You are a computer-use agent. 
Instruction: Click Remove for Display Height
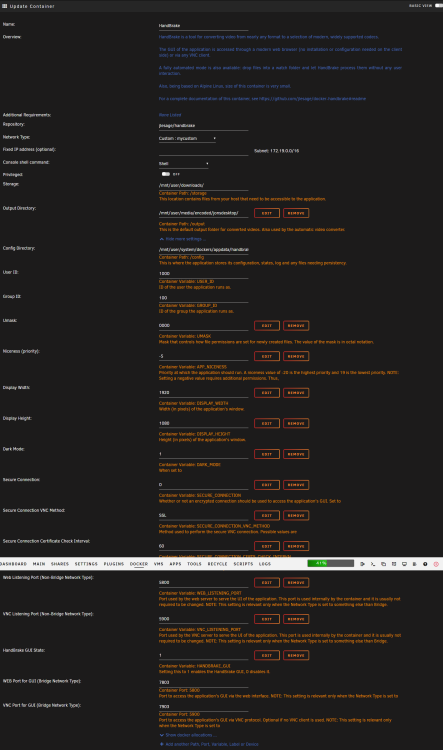pos(296,423)
